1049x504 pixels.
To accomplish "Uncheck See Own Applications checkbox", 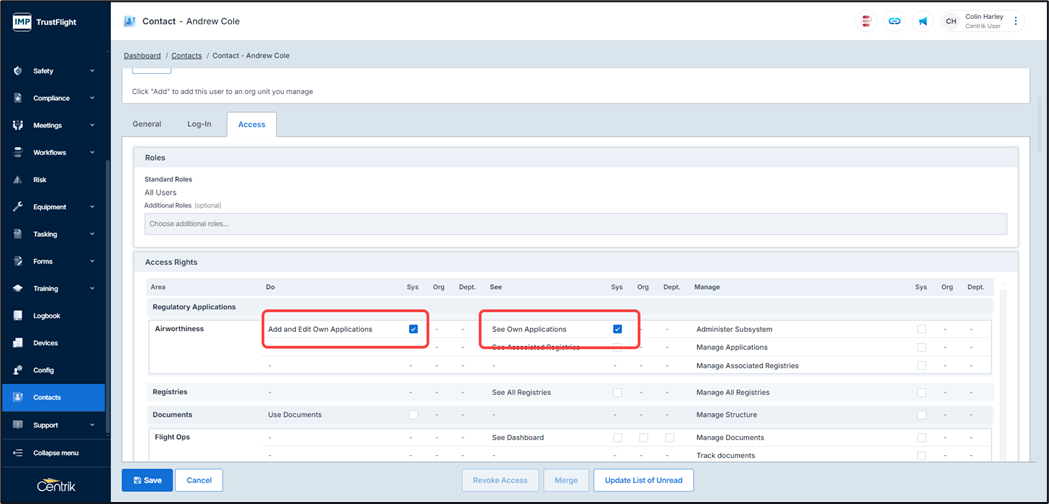I will click(617, 329).
